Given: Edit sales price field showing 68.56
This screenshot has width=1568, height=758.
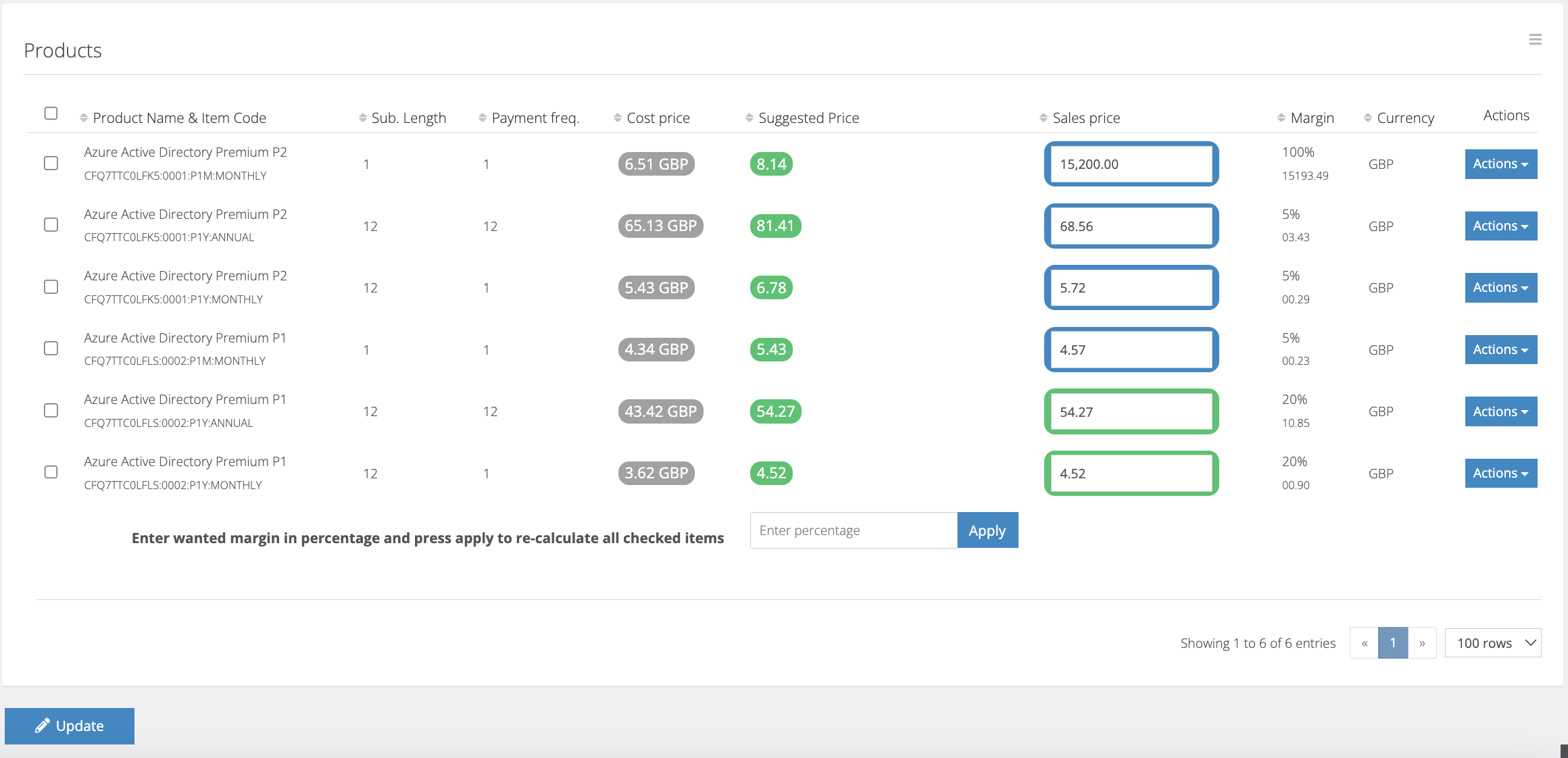Looking at the screenshot, I should tap(1131, 226).
